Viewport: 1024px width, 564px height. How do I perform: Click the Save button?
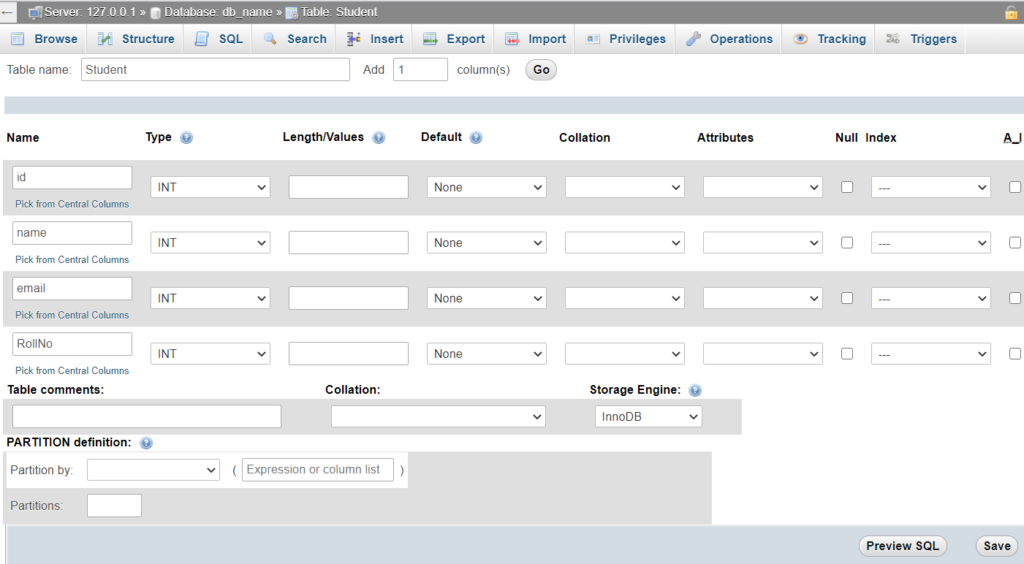click(x=997, y=546)
